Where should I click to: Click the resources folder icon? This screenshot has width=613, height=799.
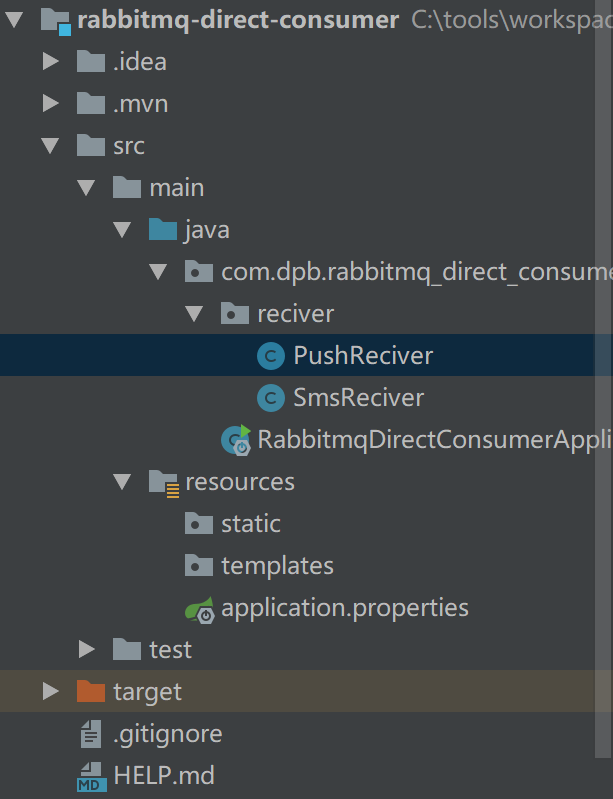pos(164,483)
